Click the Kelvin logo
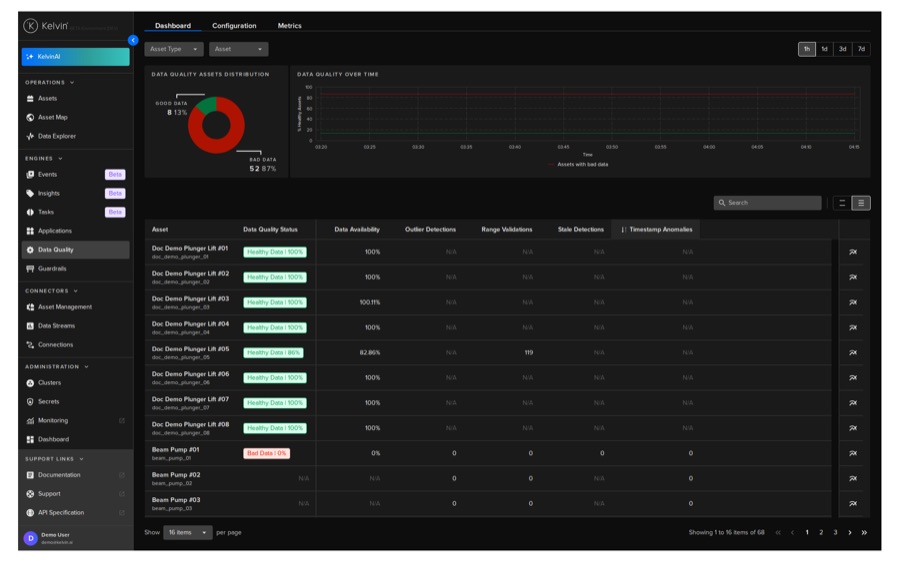 pos(46,26)
